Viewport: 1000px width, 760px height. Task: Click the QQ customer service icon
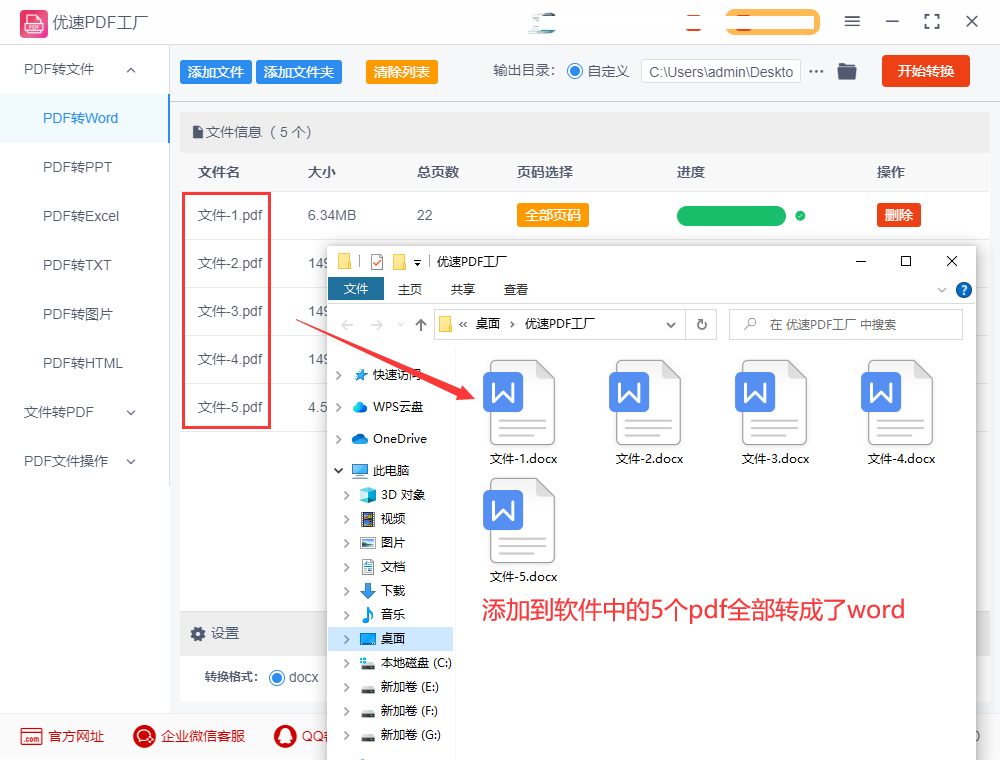click(x=285, y=736)
